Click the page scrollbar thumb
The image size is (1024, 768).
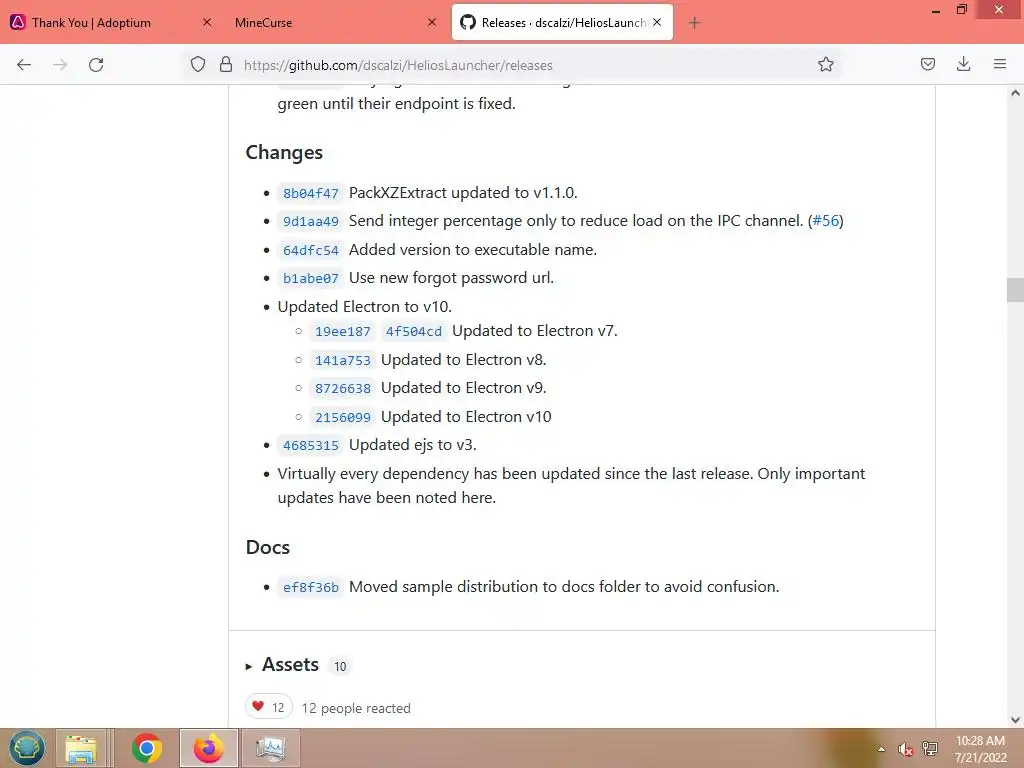coord(1015,289)
